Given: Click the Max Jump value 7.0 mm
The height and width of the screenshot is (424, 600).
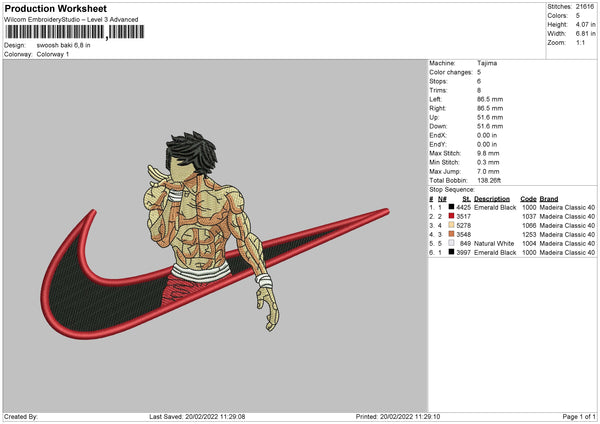Looking at the screenshot, I should [488, 171].
